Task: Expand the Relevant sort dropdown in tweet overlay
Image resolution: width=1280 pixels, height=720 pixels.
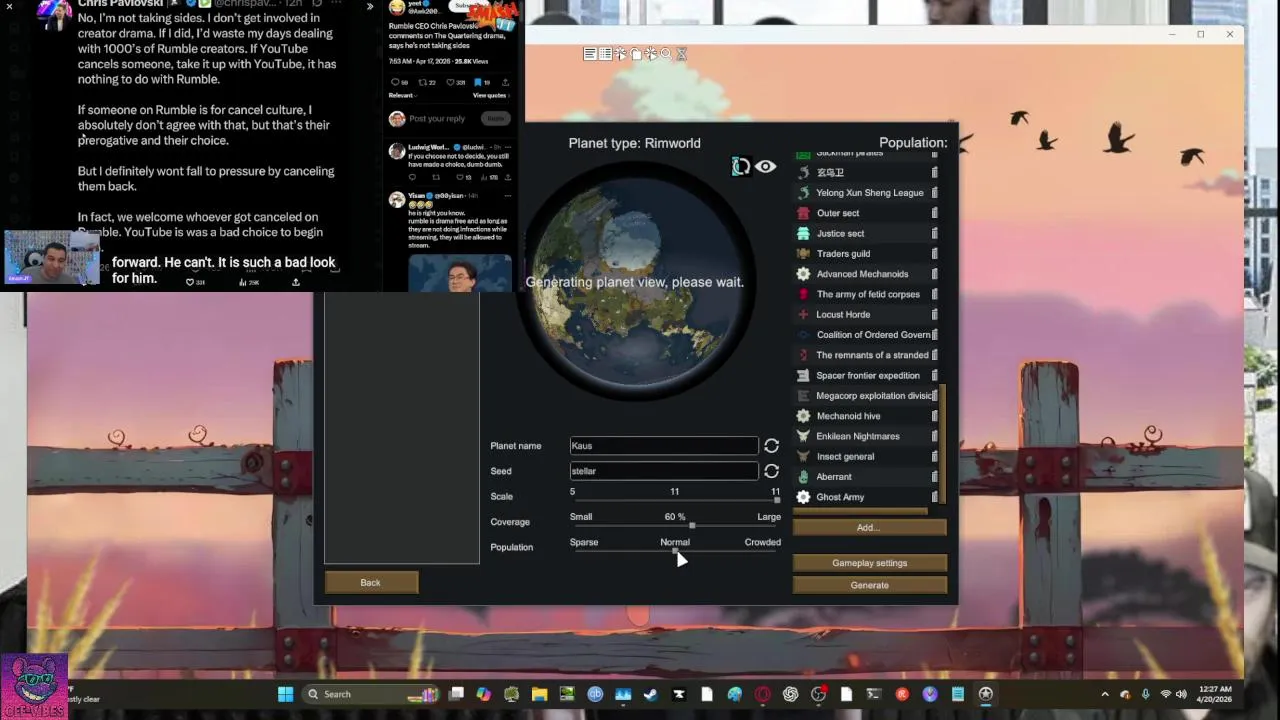Action: click(402, 96)
